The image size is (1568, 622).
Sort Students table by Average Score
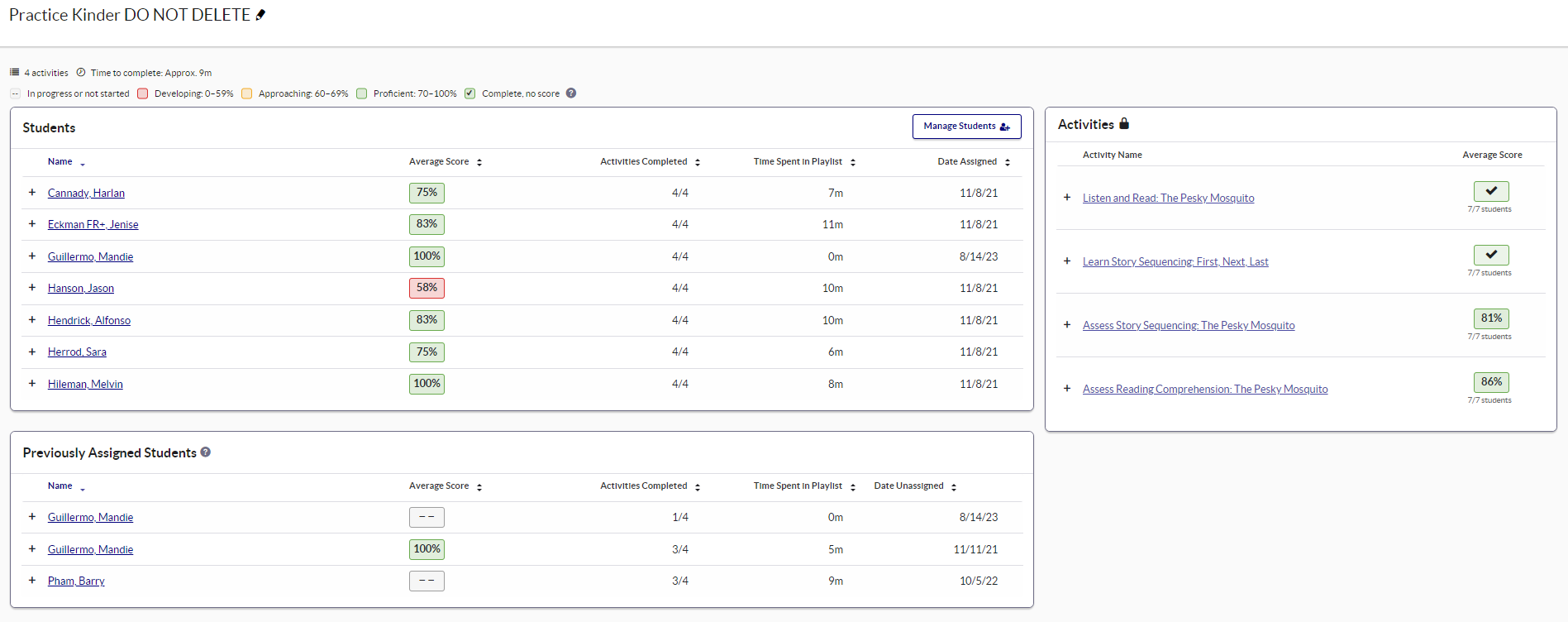[x=479, y=162]
